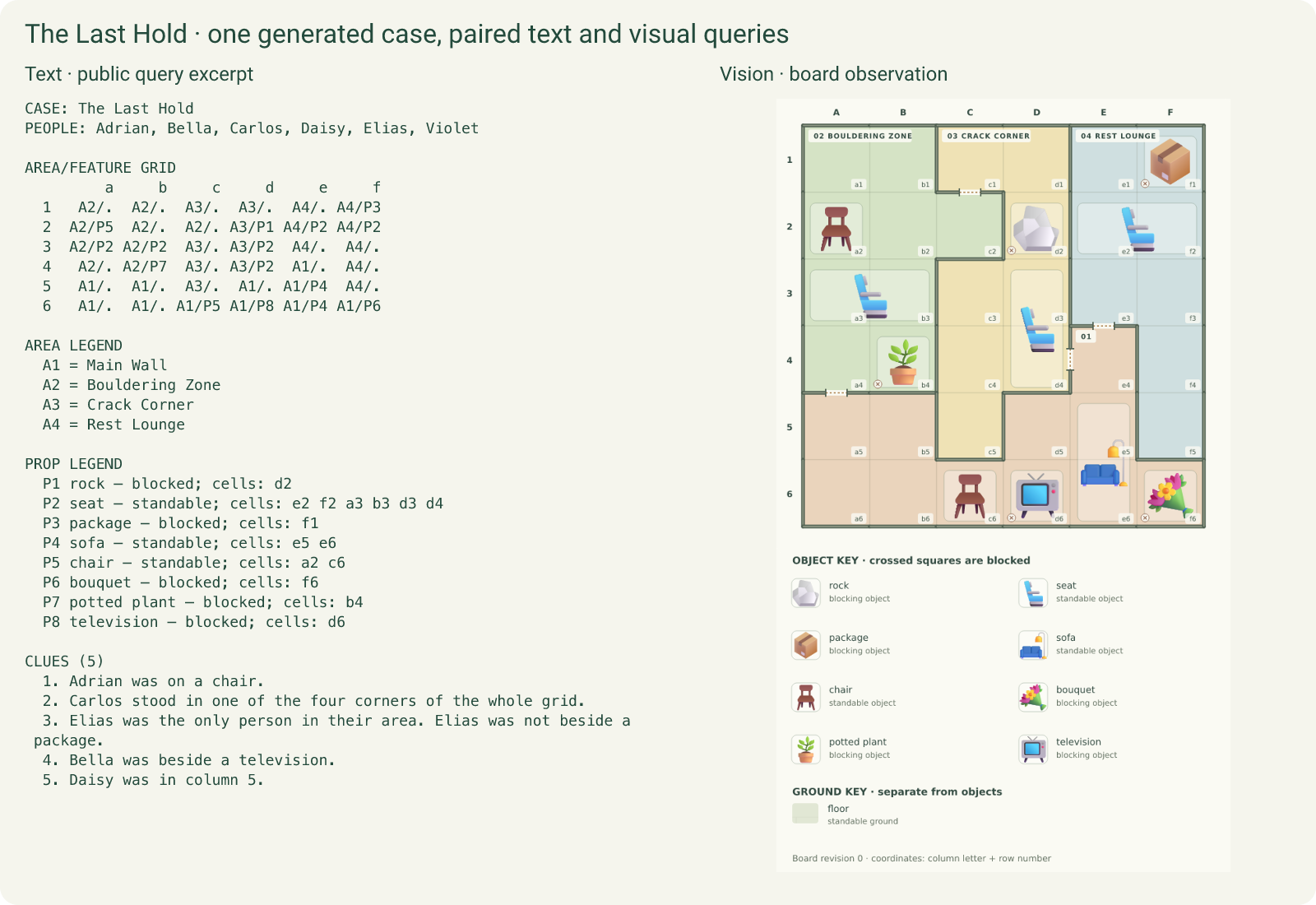This screenshot has height=905, width=1316.
Task: Click the sofa icon on cells e5–e6
Action: click(x=1103, y=464)
